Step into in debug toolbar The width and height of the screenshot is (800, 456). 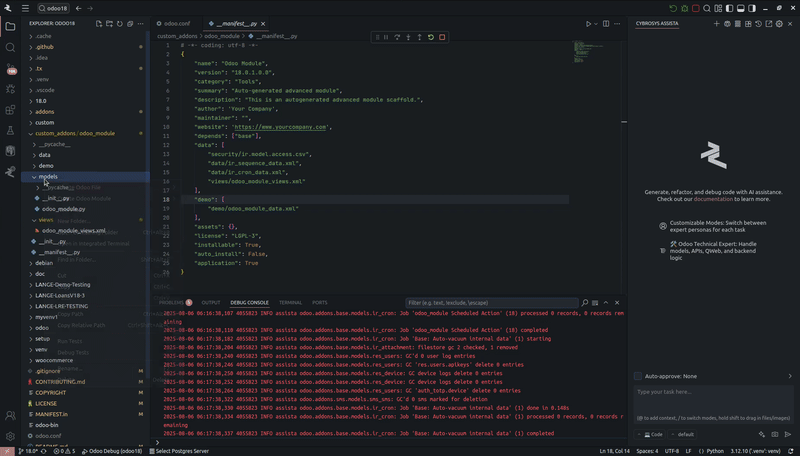[x=408, y=37]
